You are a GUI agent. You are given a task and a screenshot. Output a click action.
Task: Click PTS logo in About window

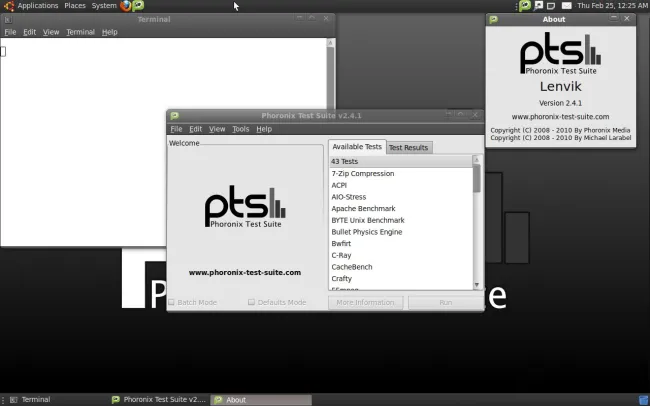[x=560, y=54]
